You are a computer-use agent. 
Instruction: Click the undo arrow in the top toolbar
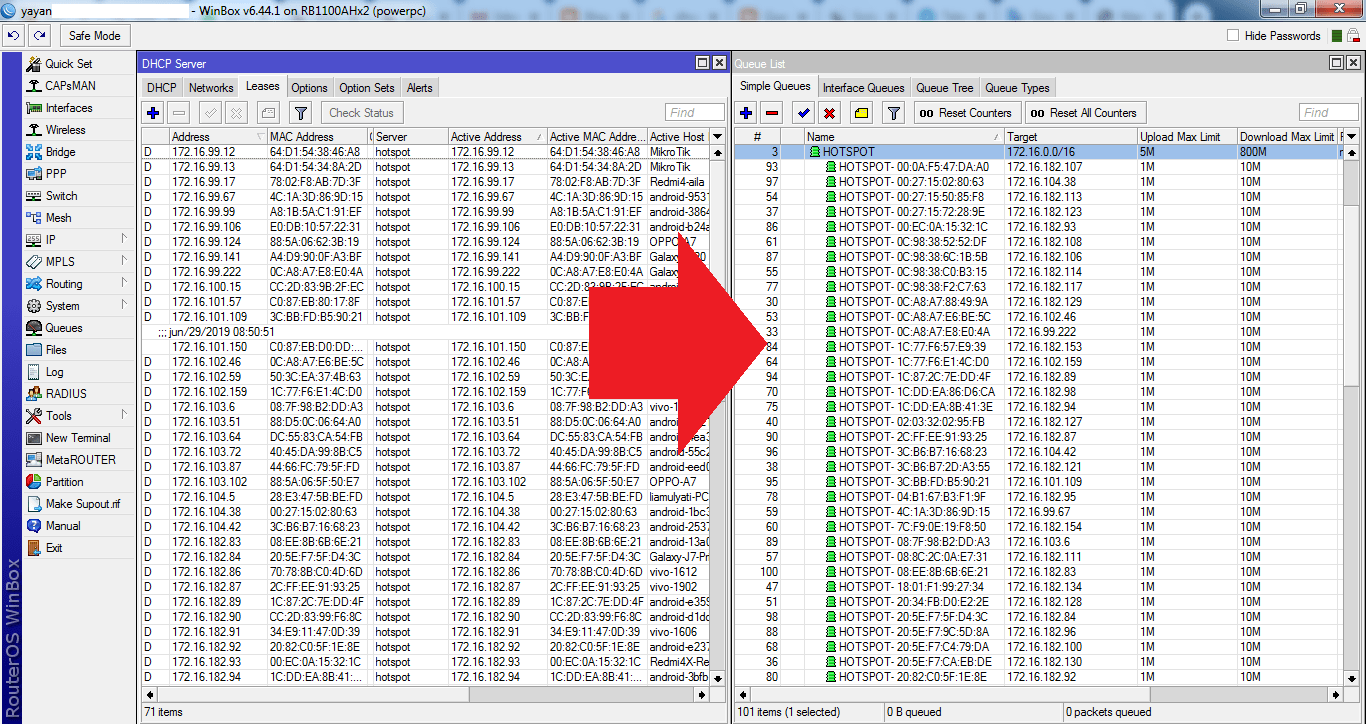pyautogui.click(x=13, y=35)
